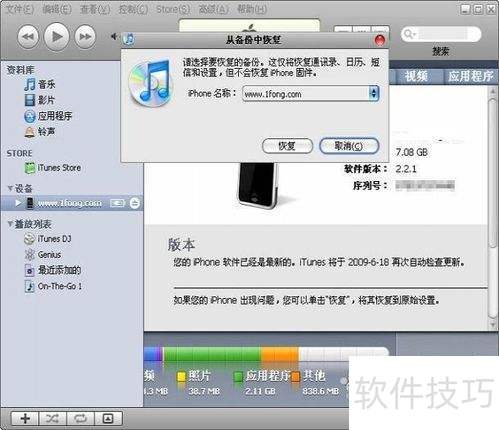Switch to the 应用程序 tab
This screenshot has width=499, height=430.
pos(470,77)
